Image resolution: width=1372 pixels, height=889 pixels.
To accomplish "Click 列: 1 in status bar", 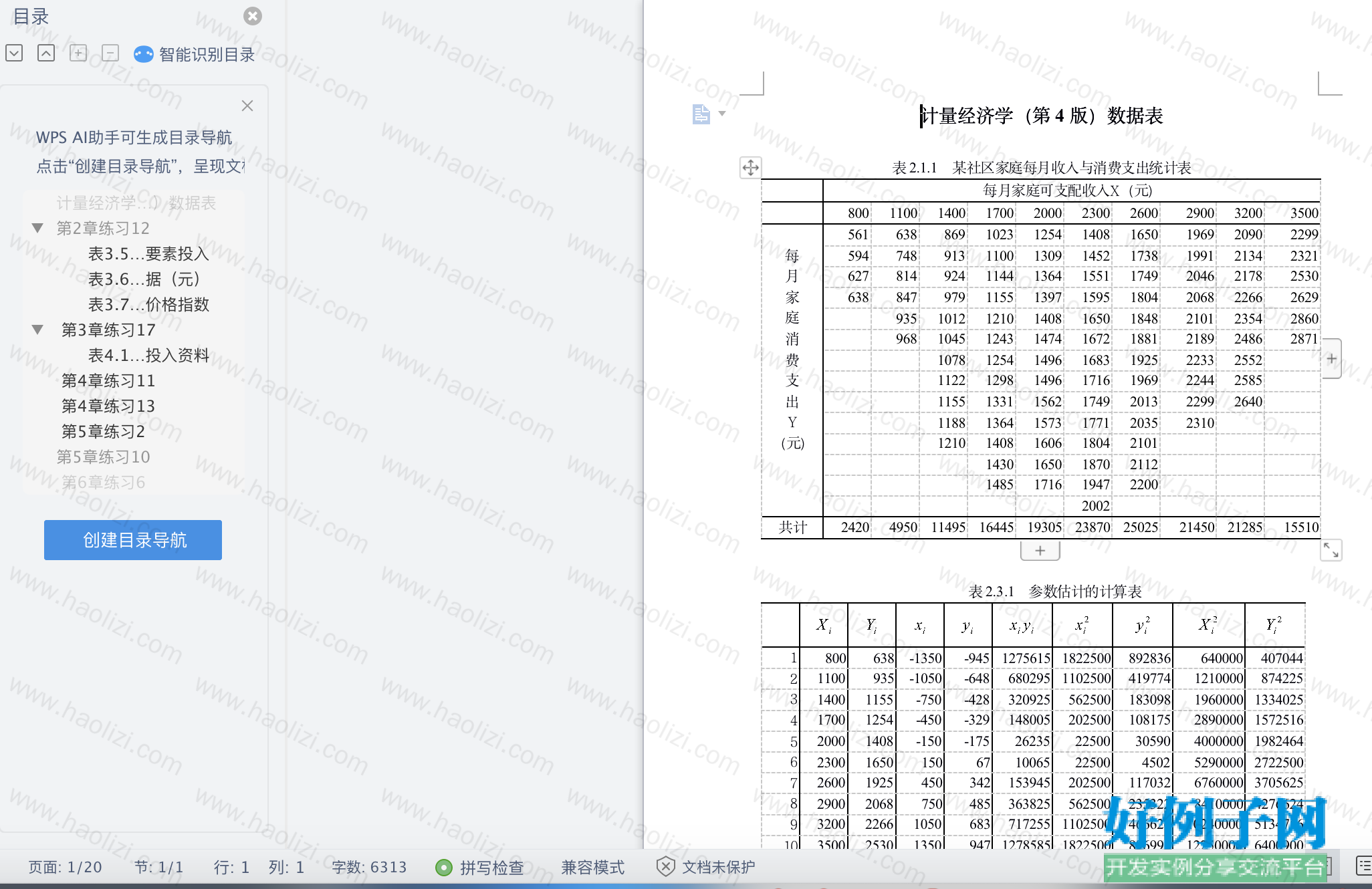I will [x=286, y=868].
